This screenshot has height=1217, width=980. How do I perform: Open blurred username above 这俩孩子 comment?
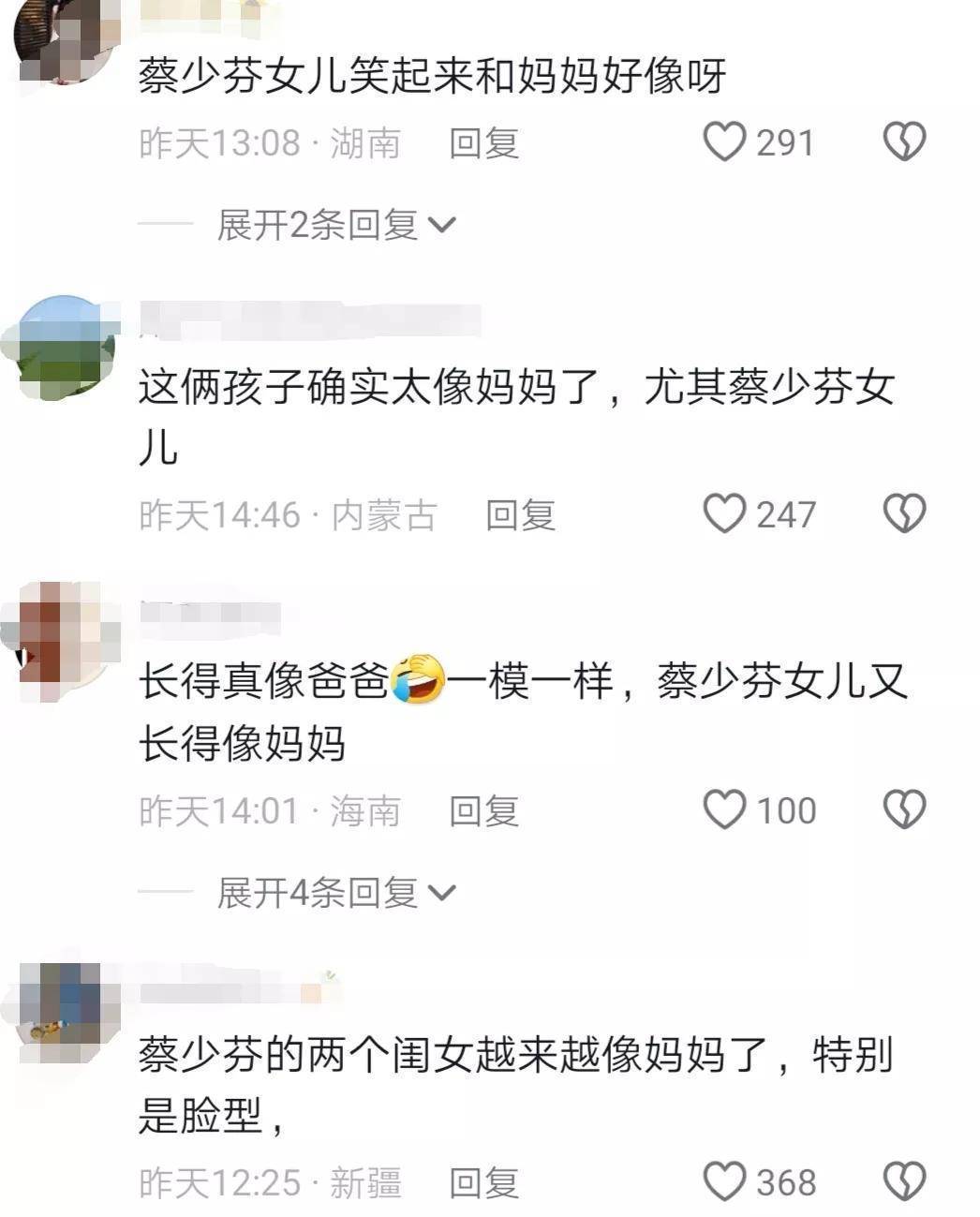point(309,319)
